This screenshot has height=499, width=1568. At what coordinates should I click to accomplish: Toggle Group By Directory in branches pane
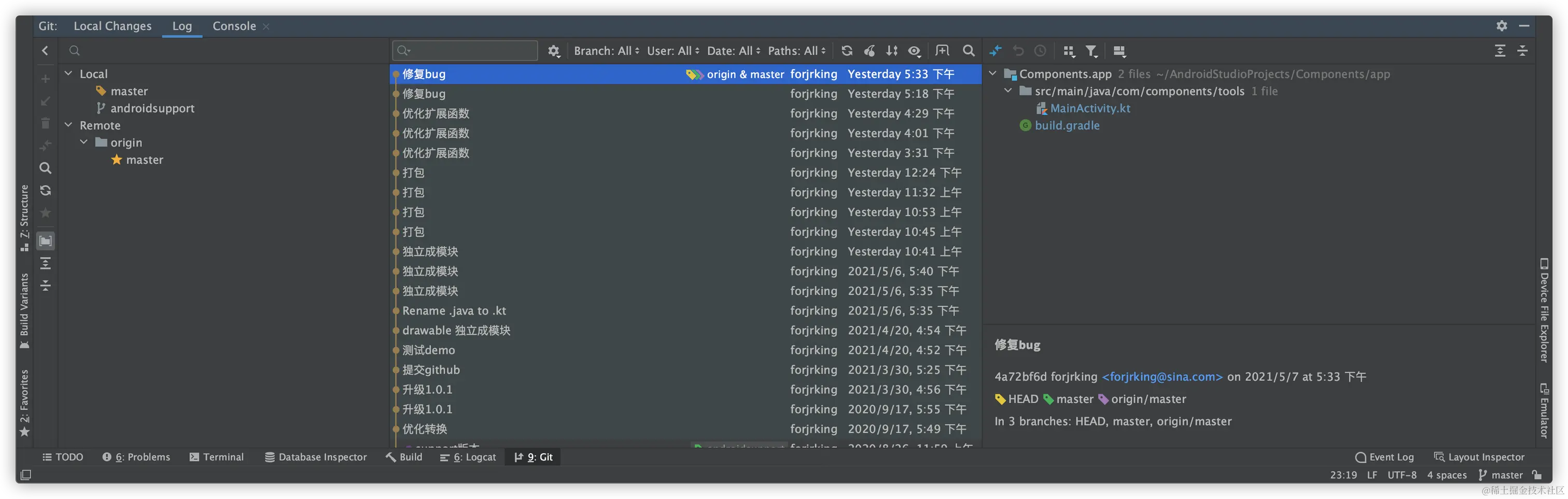(46, 241)
